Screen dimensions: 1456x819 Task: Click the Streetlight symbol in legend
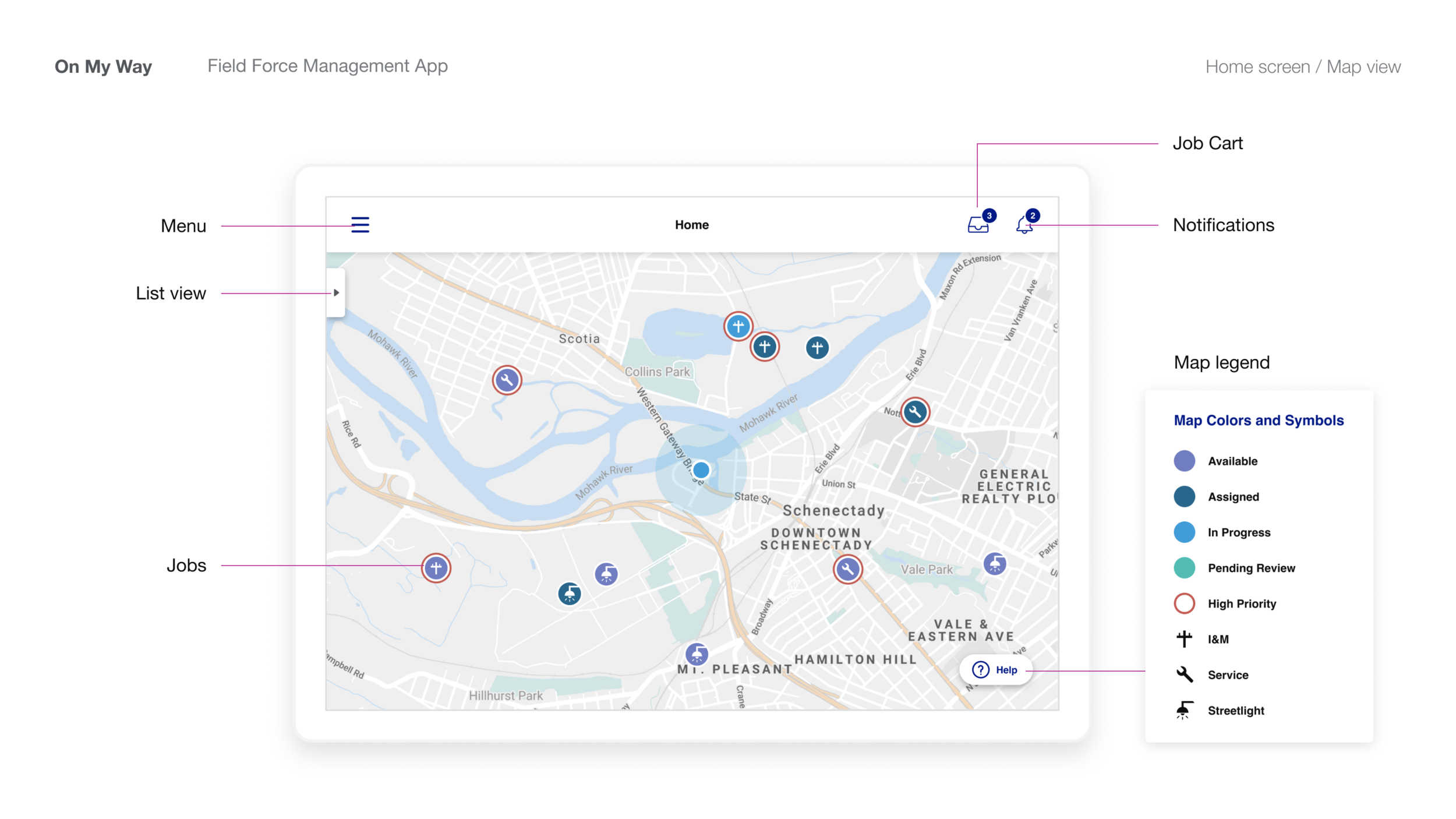(x=1185, y=710)
